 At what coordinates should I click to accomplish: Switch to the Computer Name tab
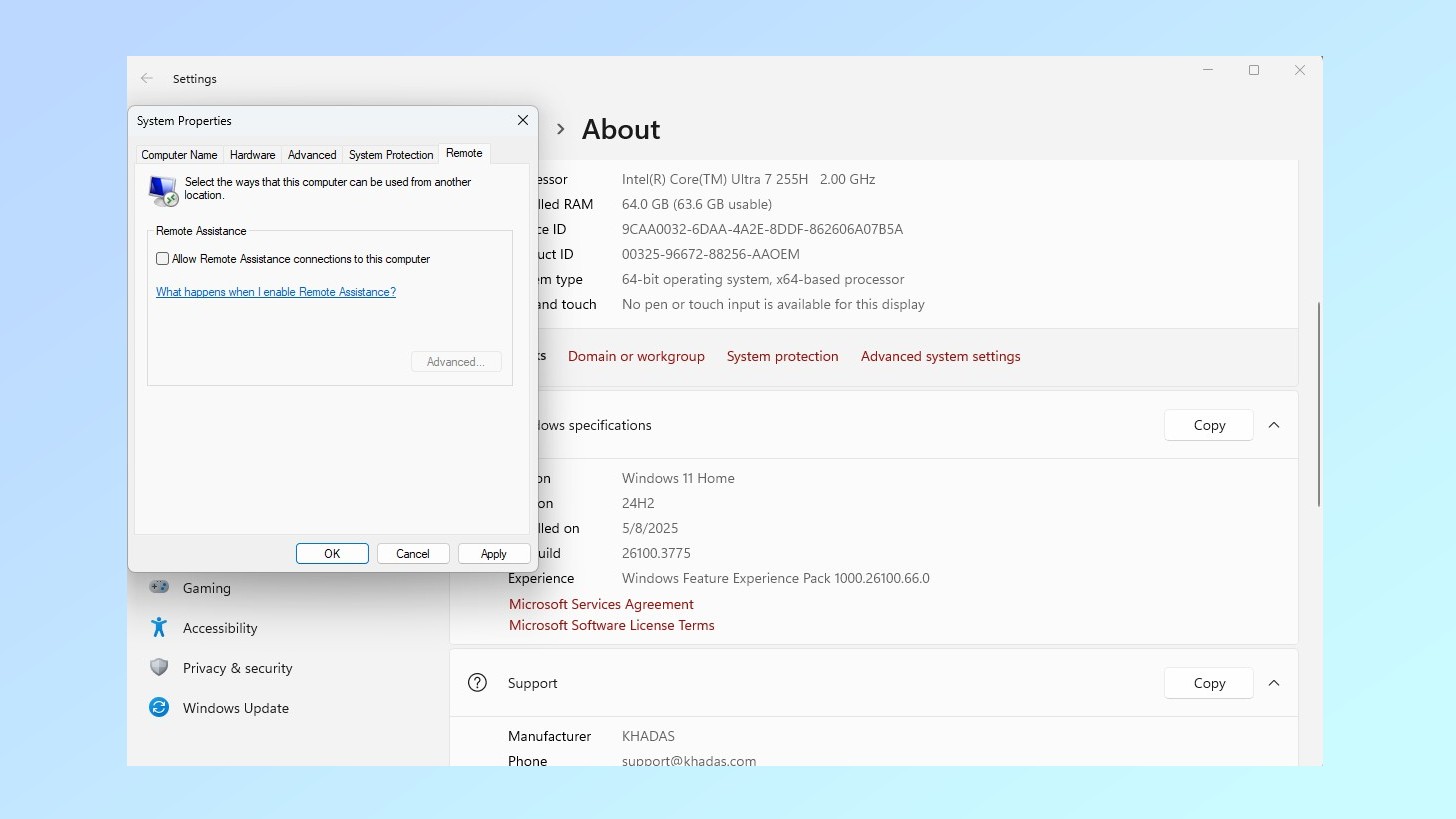(x=179, y=154)
